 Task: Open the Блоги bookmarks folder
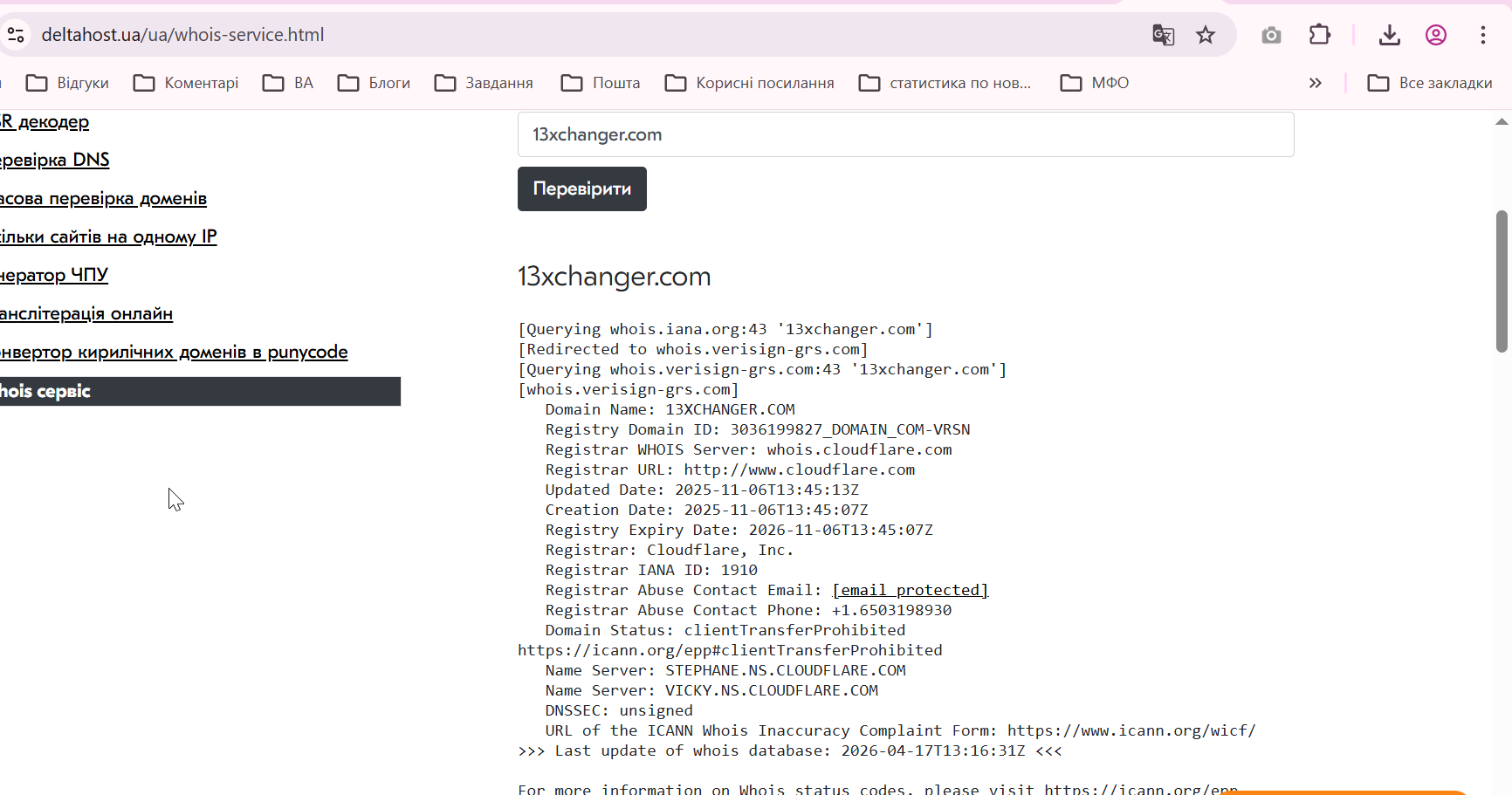click(375, 83)
